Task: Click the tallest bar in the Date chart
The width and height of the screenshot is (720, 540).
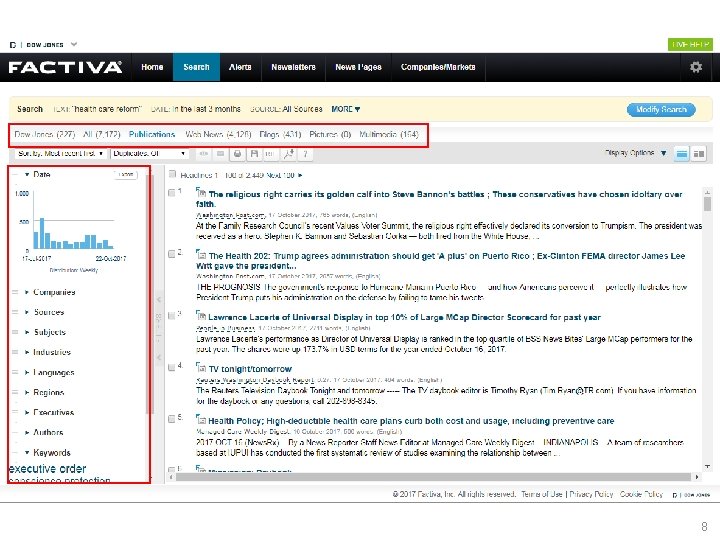Action: click(x=42, y=233)
